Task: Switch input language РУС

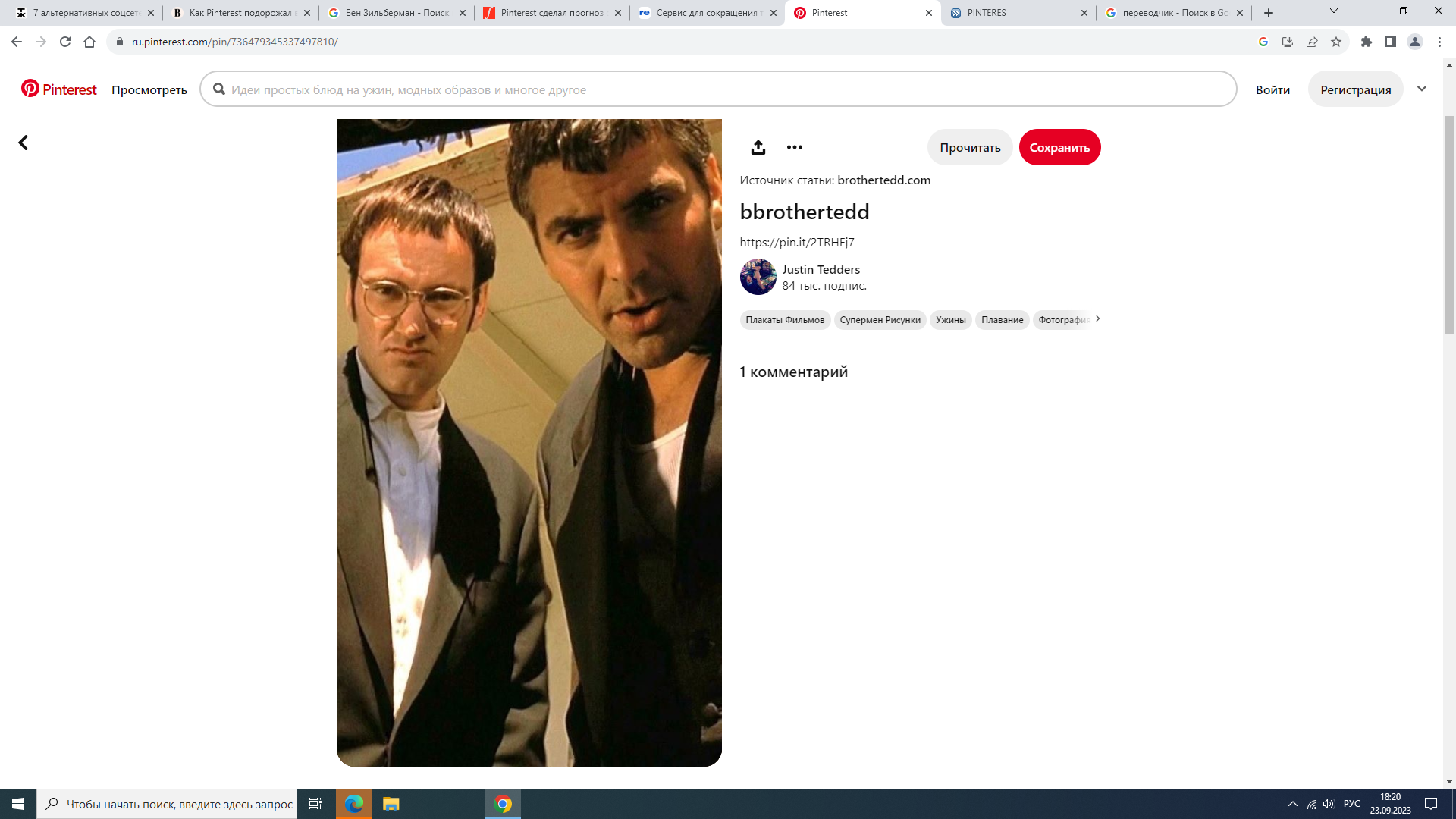Action: (x=1351, y=804)
